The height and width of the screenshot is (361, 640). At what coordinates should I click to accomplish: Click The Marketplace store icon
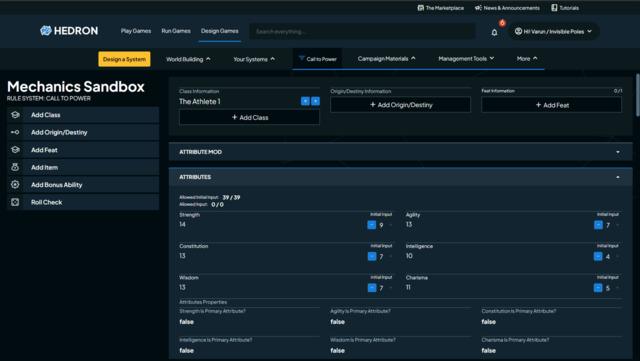click(x=420, y=8)
